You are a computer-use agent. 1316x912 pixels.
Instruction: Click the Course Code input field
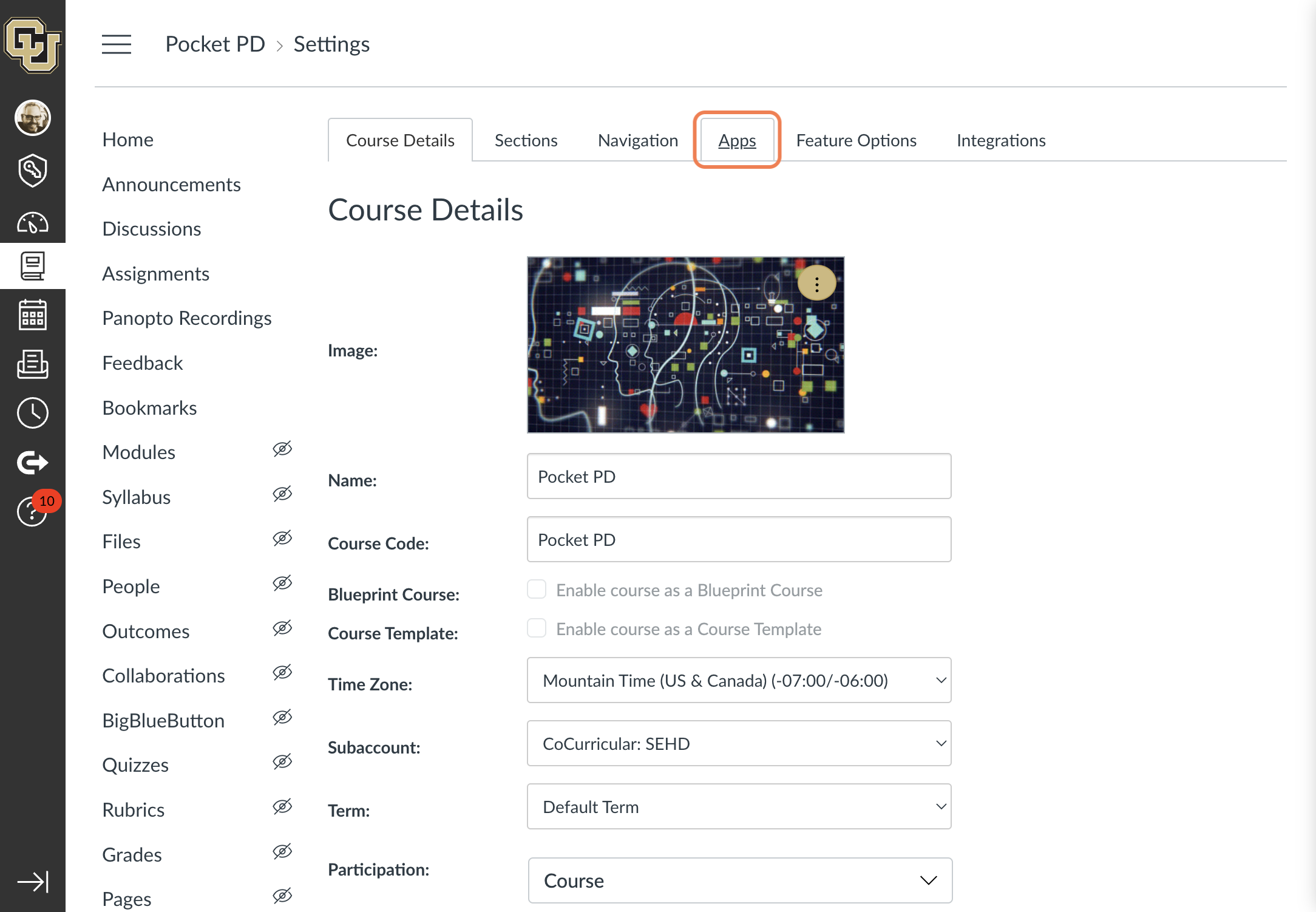(x=739, y=539)
